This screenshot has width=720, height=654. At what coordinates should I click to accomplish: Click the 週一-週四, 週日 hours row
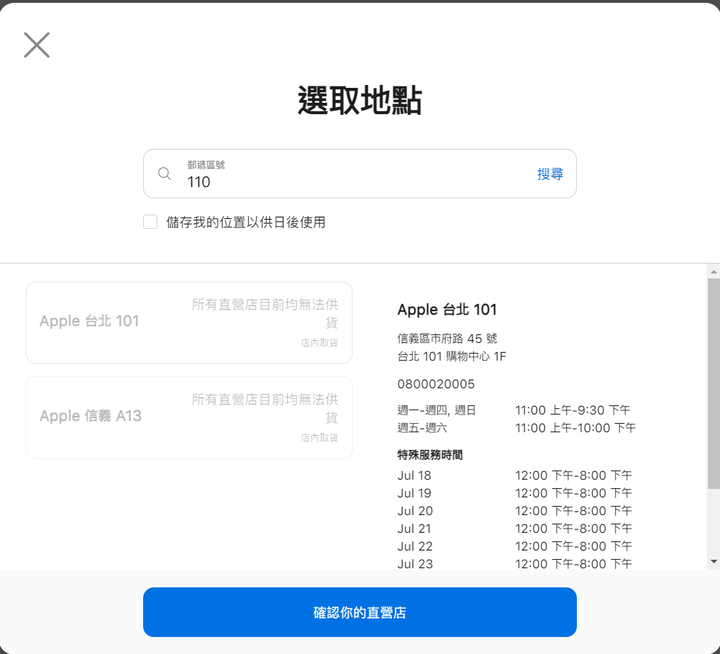pos(514,410)
